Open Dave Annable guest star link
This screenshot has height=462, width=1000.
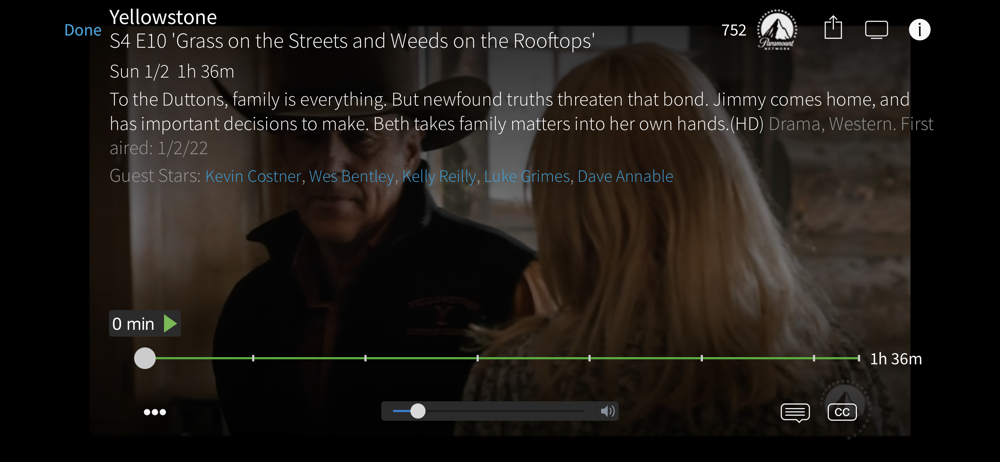click(625, 176)
